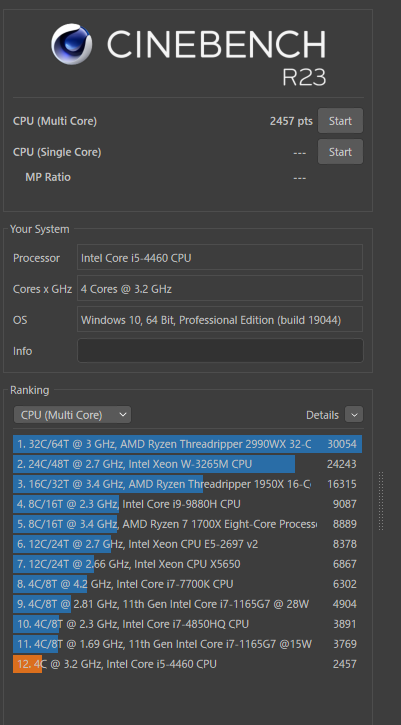Select orange ranking row Intel Core i5-4460
The image size is (401, 725).
pyautogui.click(x=187, y=664)
